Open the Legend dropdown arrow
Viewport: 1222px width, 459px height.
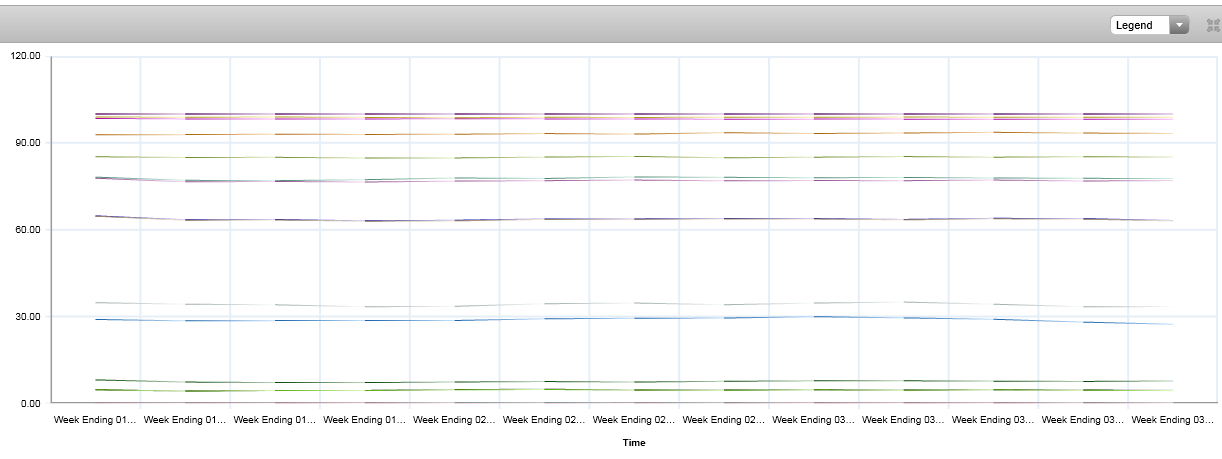pyautogui.click(x=1179, y=25)
